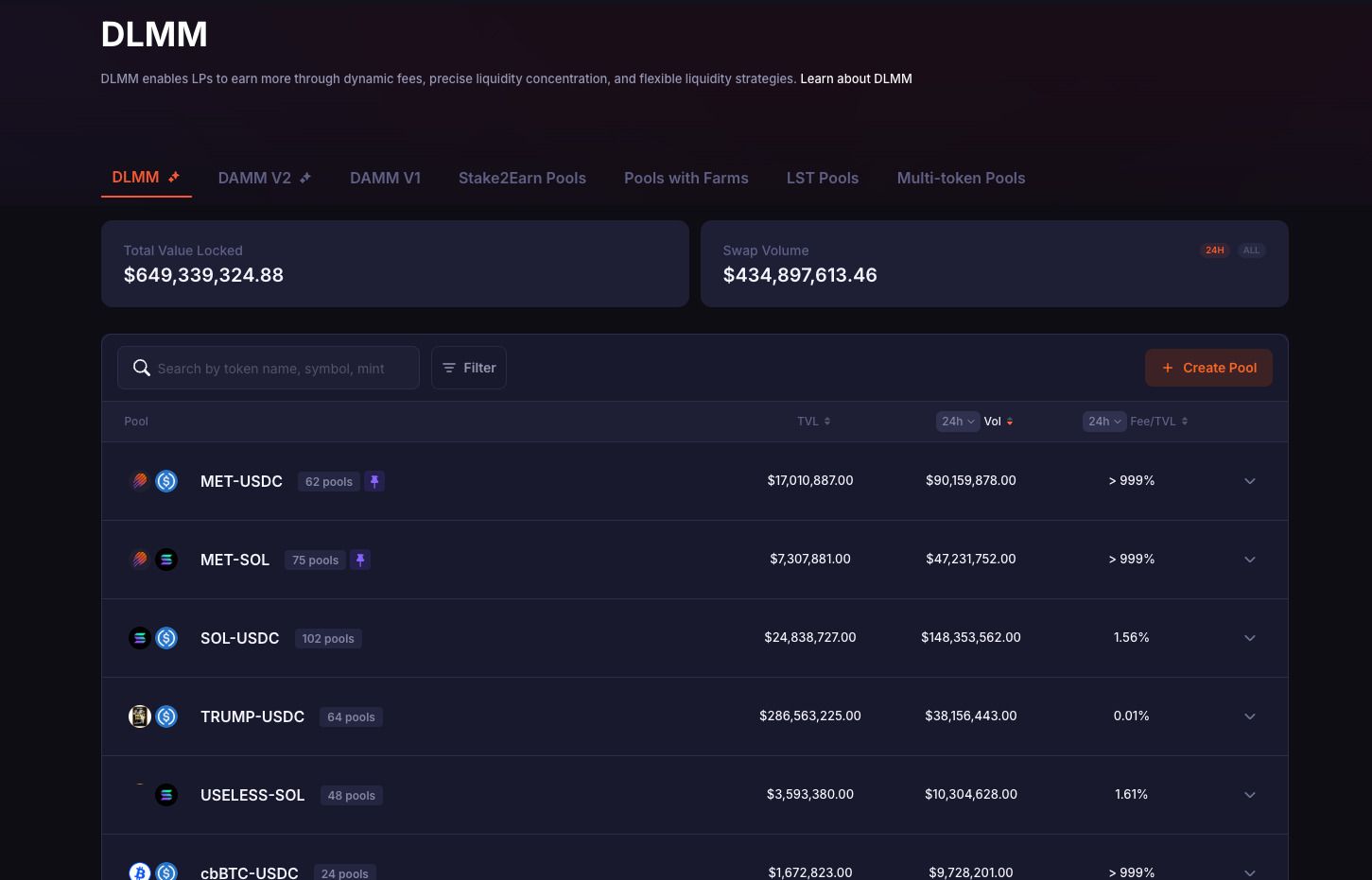1372x880 pixels.
Task: Open the 24h dropdown for Vol
Action: tap(957, 422)
